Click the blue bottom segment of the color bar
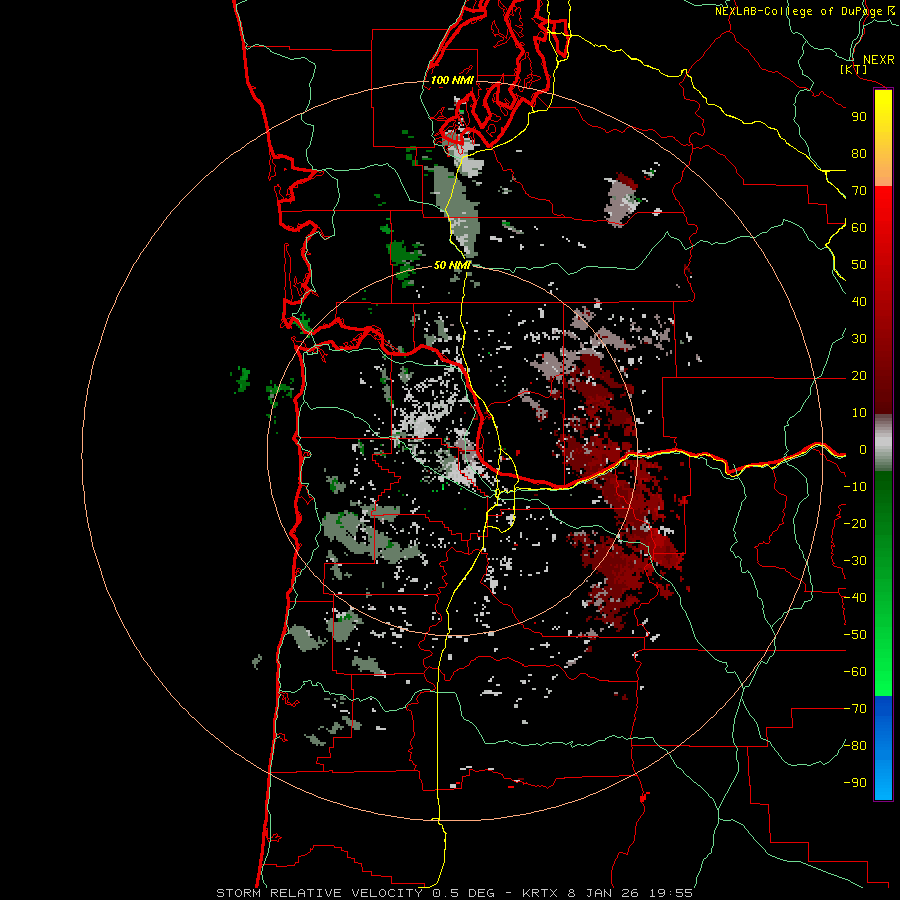 [x=883, y=748]
